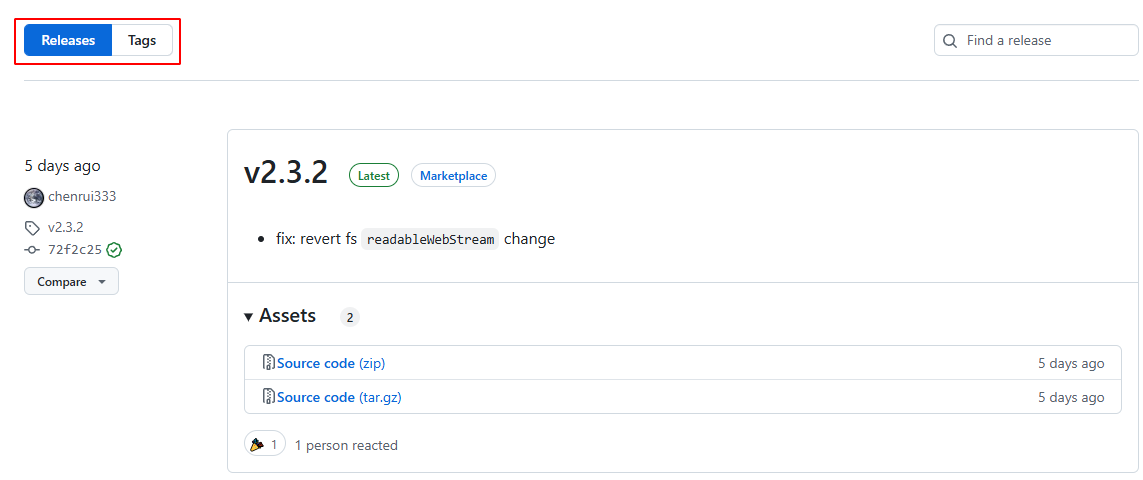The height and width of the screenshot is (480, 1143).
Task: Click the search magnifier icon
Action: point(949,41)
